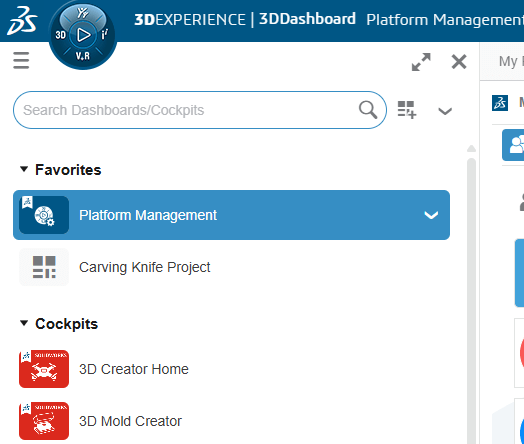Collapse the Favorites section
The image size is (524, 444).
point(24,169)
